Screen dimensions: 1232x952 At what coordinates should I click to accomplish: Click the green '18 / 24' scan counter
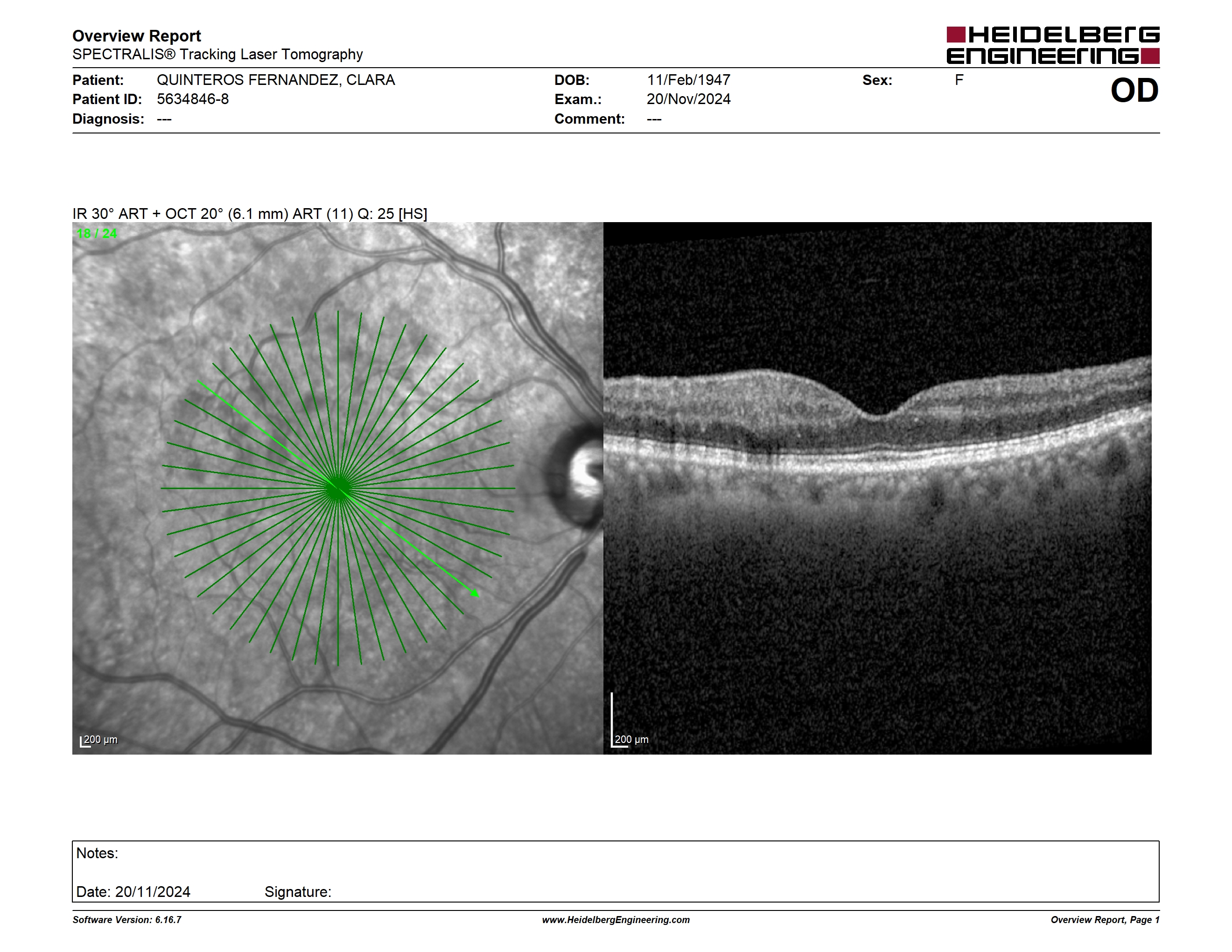[97, 233]
